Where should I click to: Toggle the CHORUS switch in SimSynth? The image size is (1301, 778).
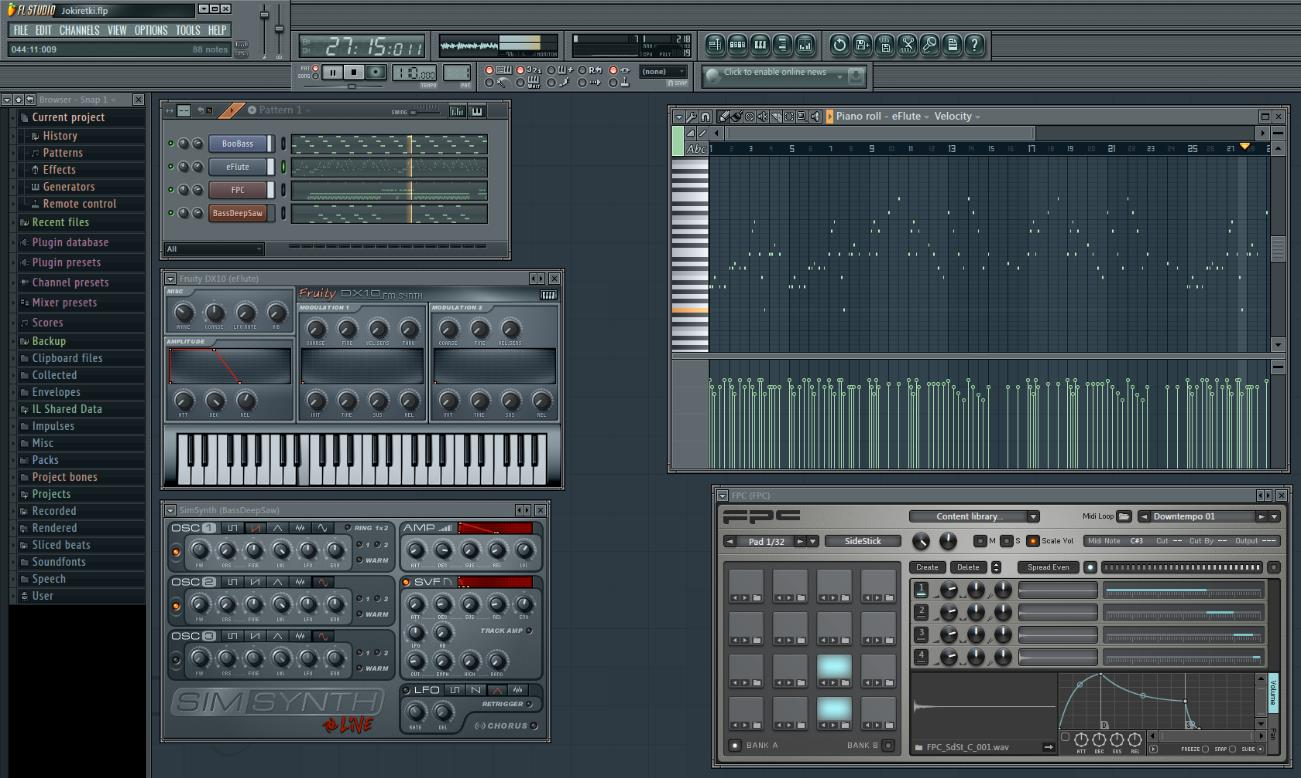point(534,726)
